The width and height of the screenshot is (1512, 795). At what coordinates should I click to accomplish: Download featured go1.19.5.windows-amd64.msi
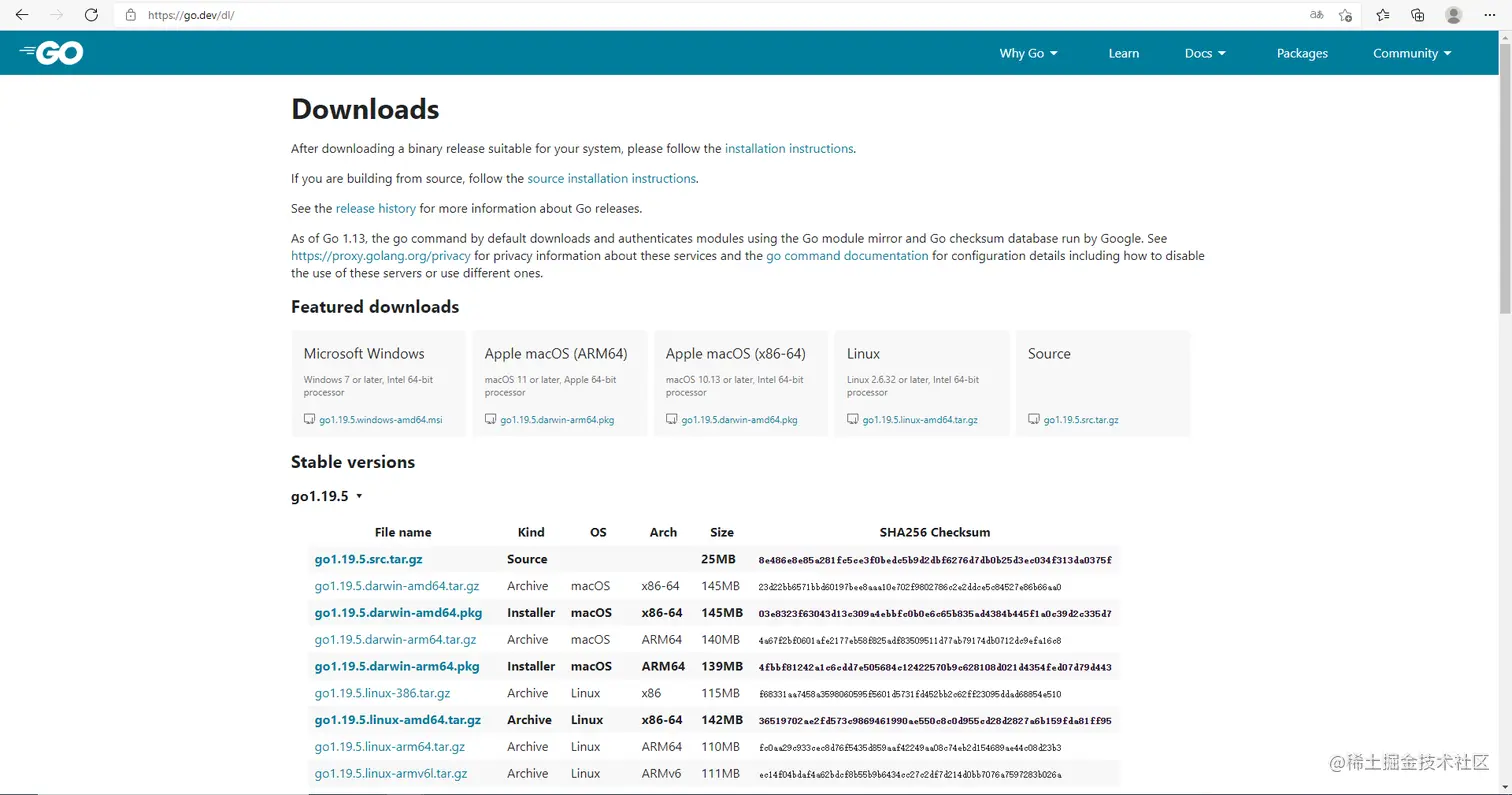[380, 420]
